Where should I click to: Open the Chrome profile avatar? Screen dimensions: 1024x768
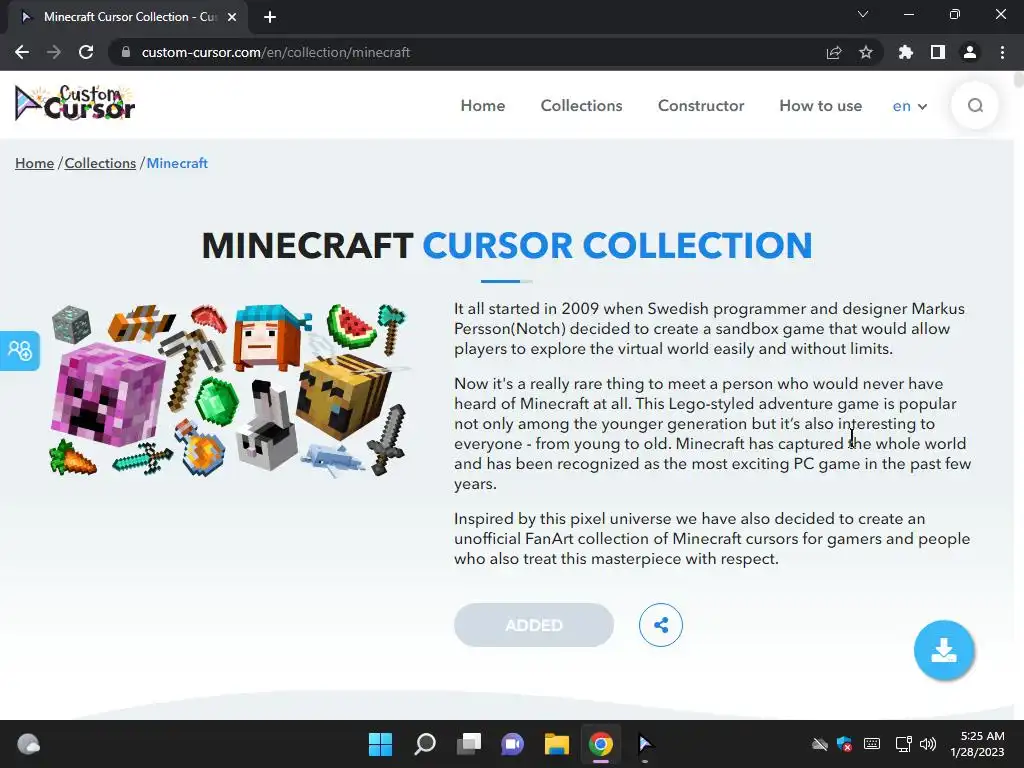click(x=970, y=52)
